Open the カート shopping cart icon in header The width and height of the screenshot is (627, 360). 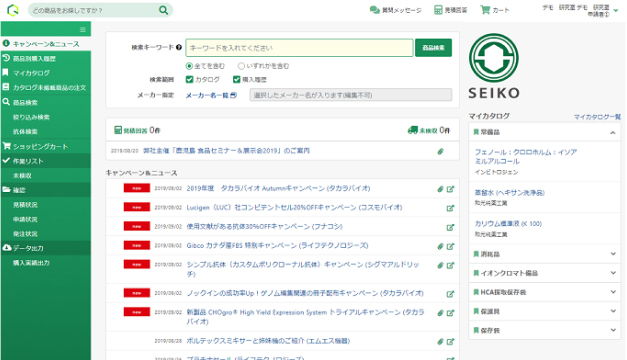(485, 10)
